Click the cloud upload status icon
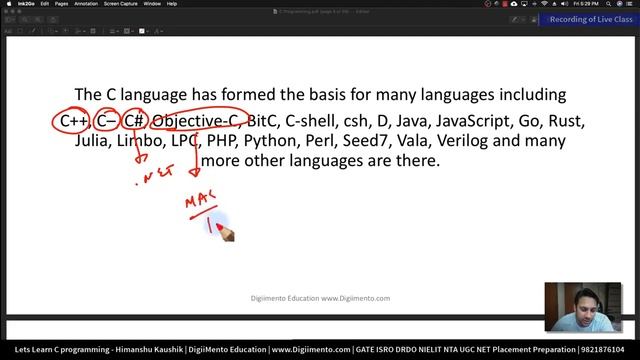Screen dimensions: 640x360 (514, 4)
